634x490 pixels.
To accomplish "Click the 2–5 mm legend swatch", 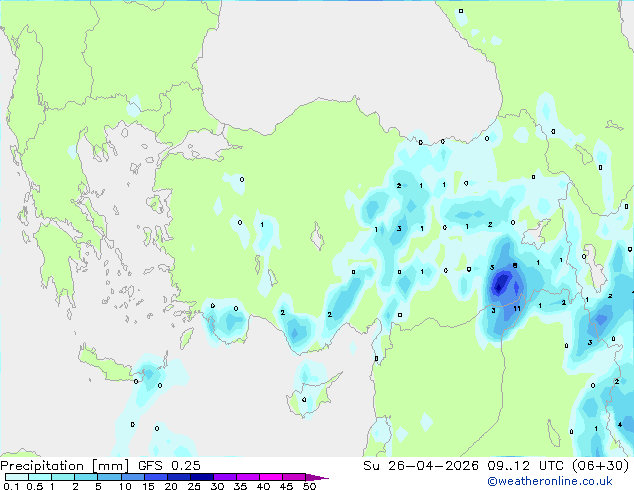I will [x=86, y=477].
